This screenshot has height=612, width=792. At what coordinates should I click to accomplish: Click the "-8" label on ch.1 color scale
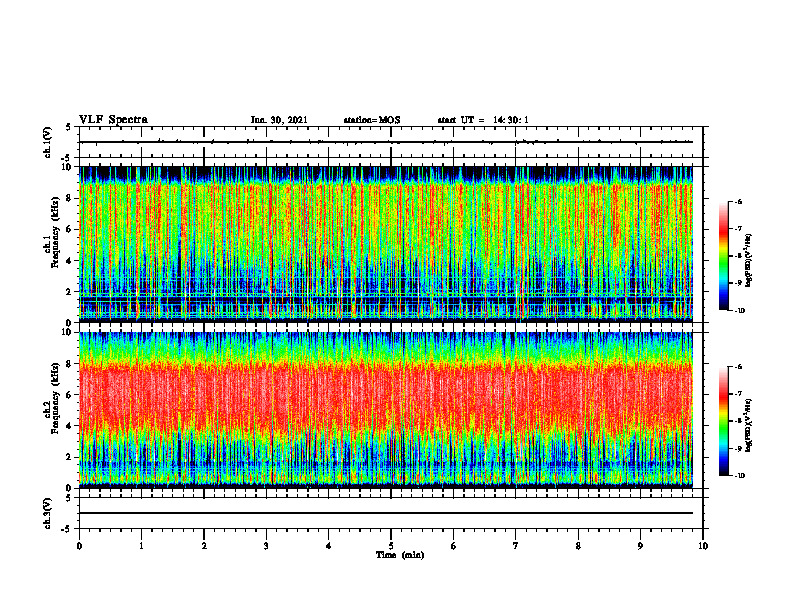point(739,256)
